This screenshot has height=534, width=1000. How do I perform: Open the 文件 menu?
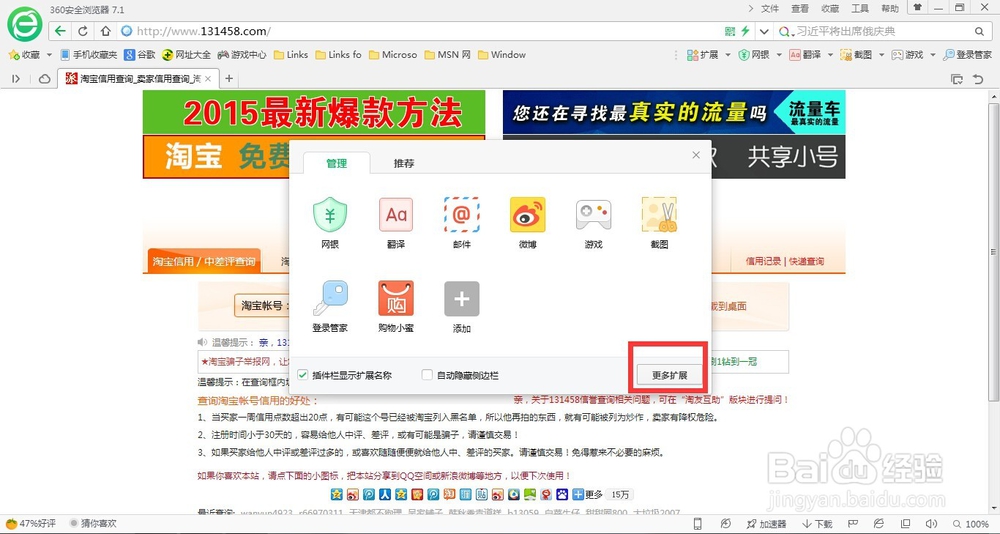(770, 8)
